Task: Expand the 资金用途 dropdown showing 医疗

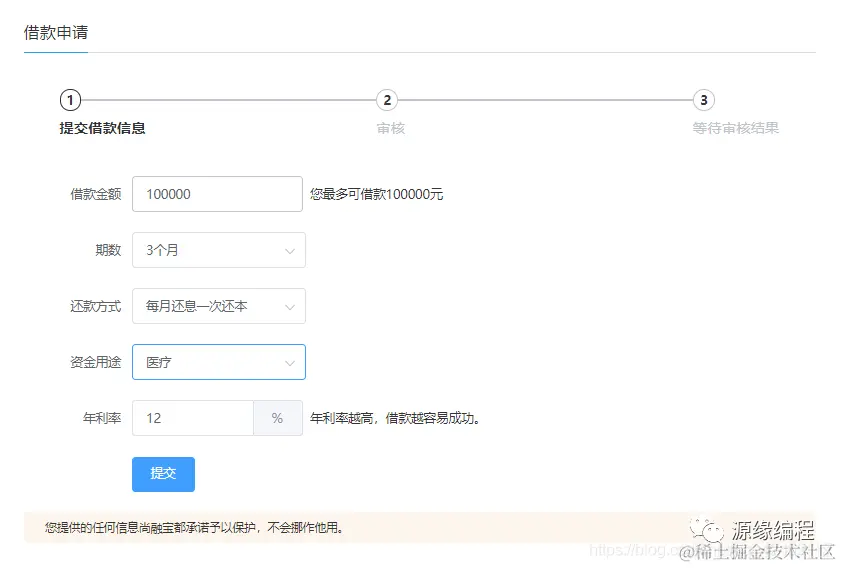Action: coord(219,362)
